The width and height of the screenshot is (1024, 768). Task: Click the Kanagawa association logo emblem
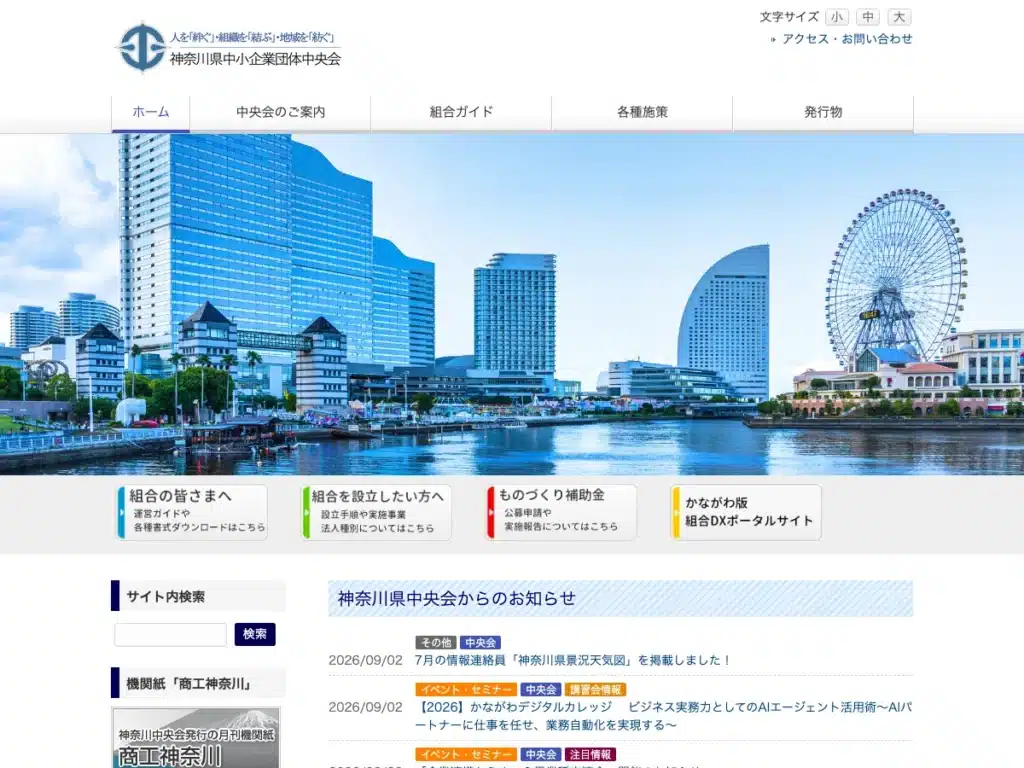141,47
